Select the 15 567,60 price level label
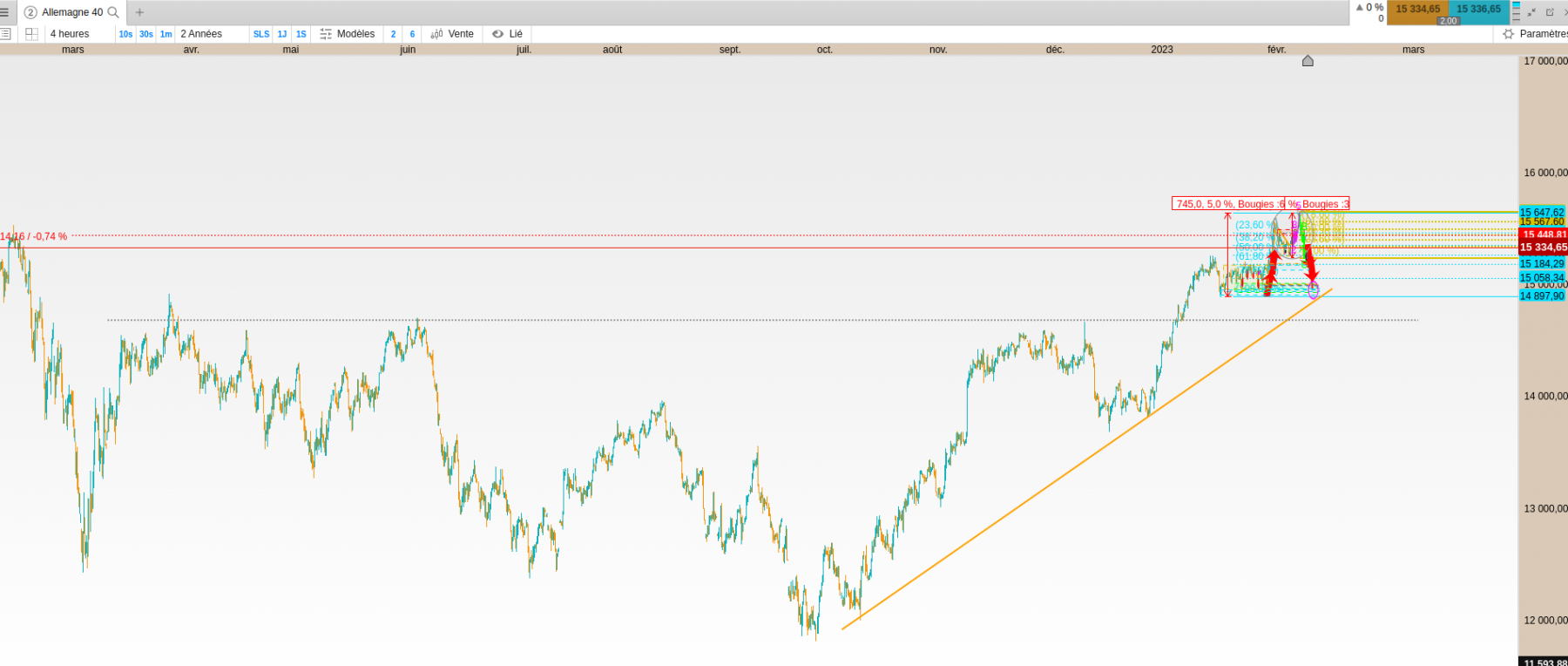The width and height of the screenshot is (1568, 666). click(1542, 221)
